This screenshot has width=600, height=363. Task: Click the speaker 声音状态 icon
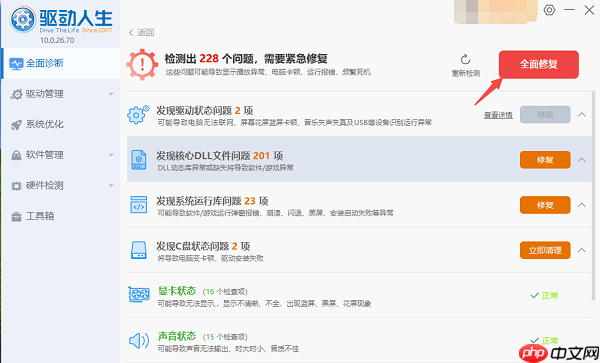pos(139,340)
